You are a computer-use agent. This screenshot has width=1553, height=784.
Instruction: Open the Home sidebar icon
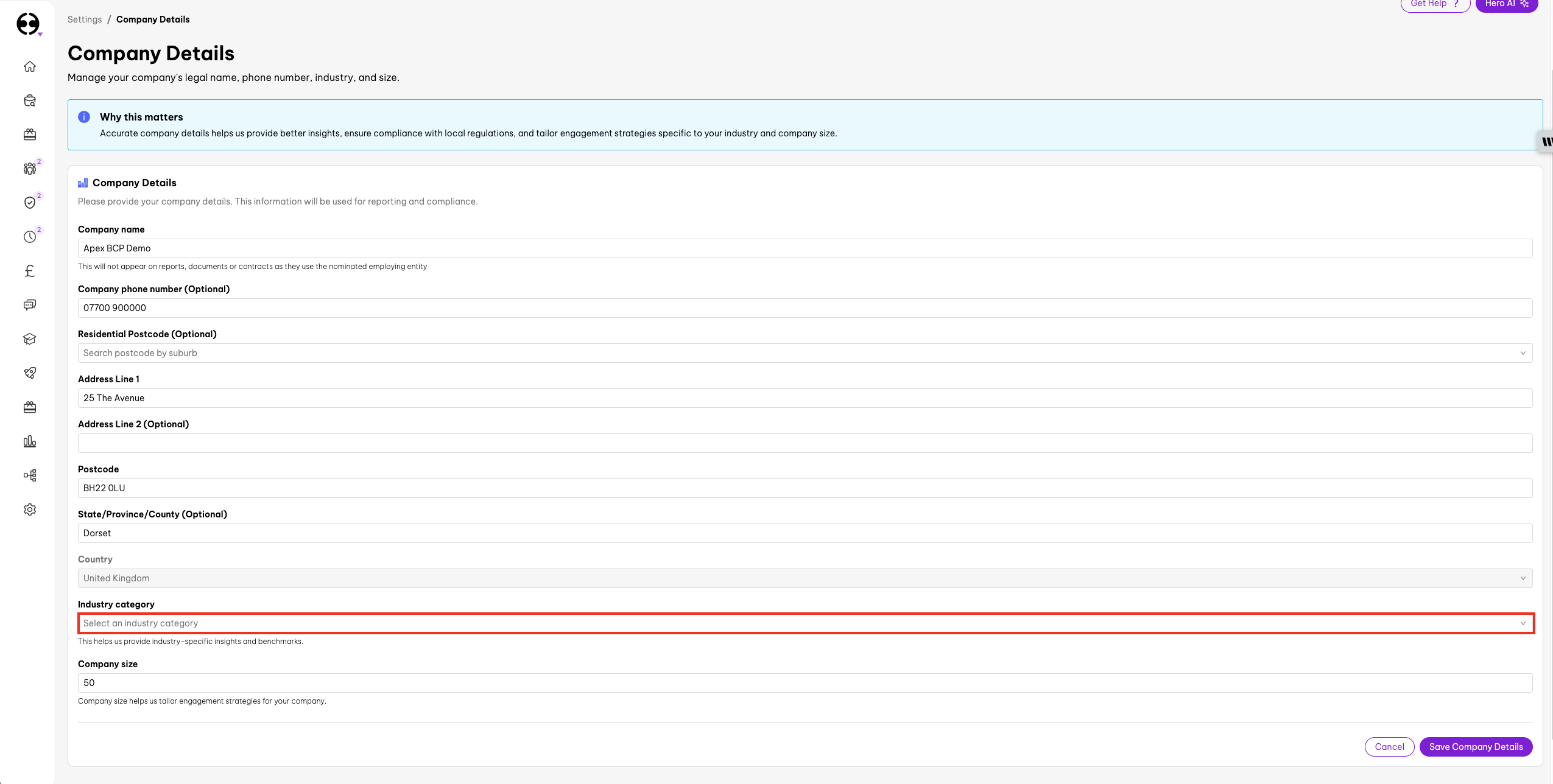point(30,66)
